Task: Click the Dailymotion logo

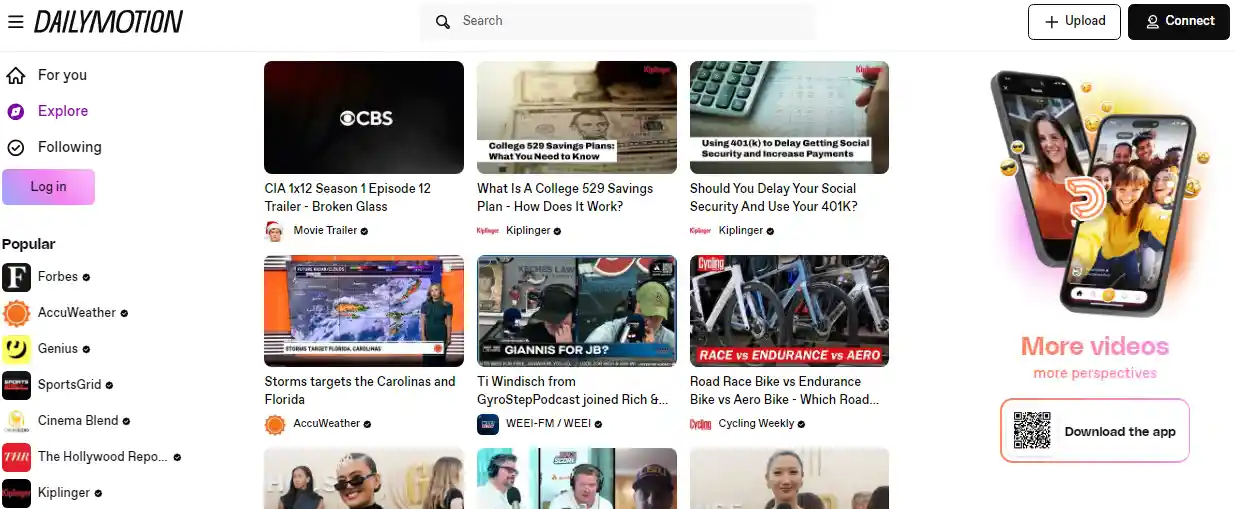Action: point(108,21)
